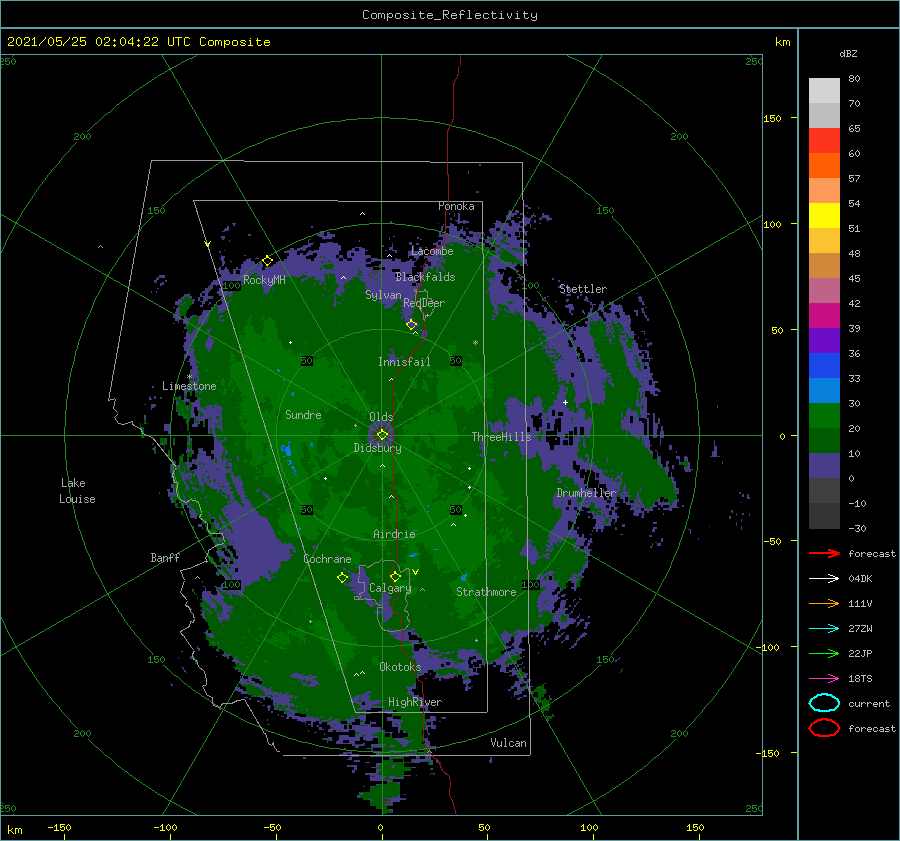This screenshot has height=841, width=900.
Task: Click the orange 111V arrow symbol
Action: (x=824, y=603)
